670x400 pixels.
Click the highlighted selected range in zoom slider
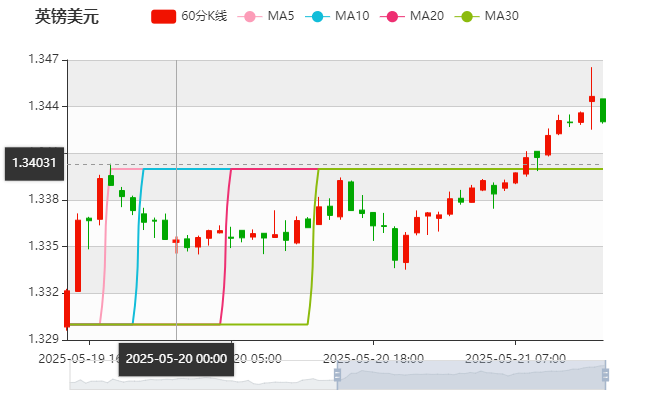pos(470,375)
